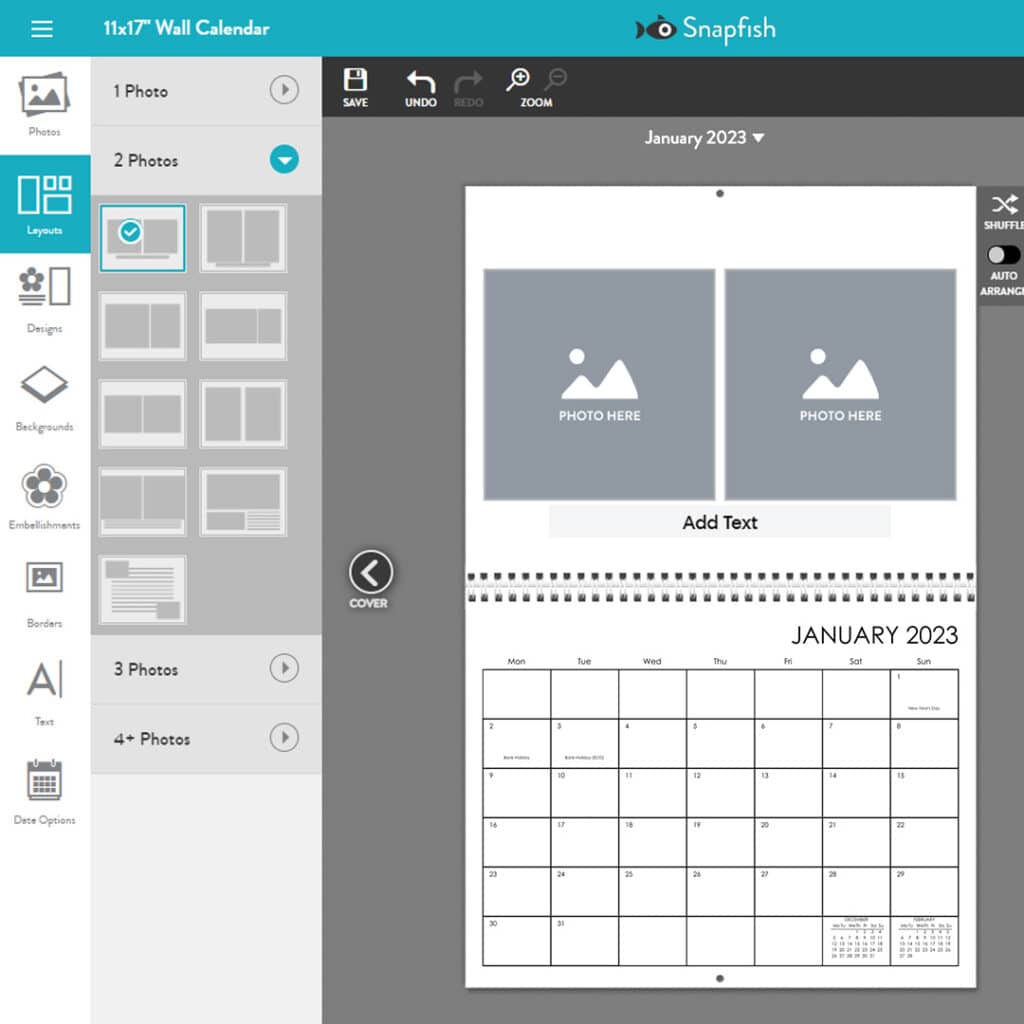This screenshot has height=1024, width=1024.
Task: Select the Text tool
Action: (44, 691)
